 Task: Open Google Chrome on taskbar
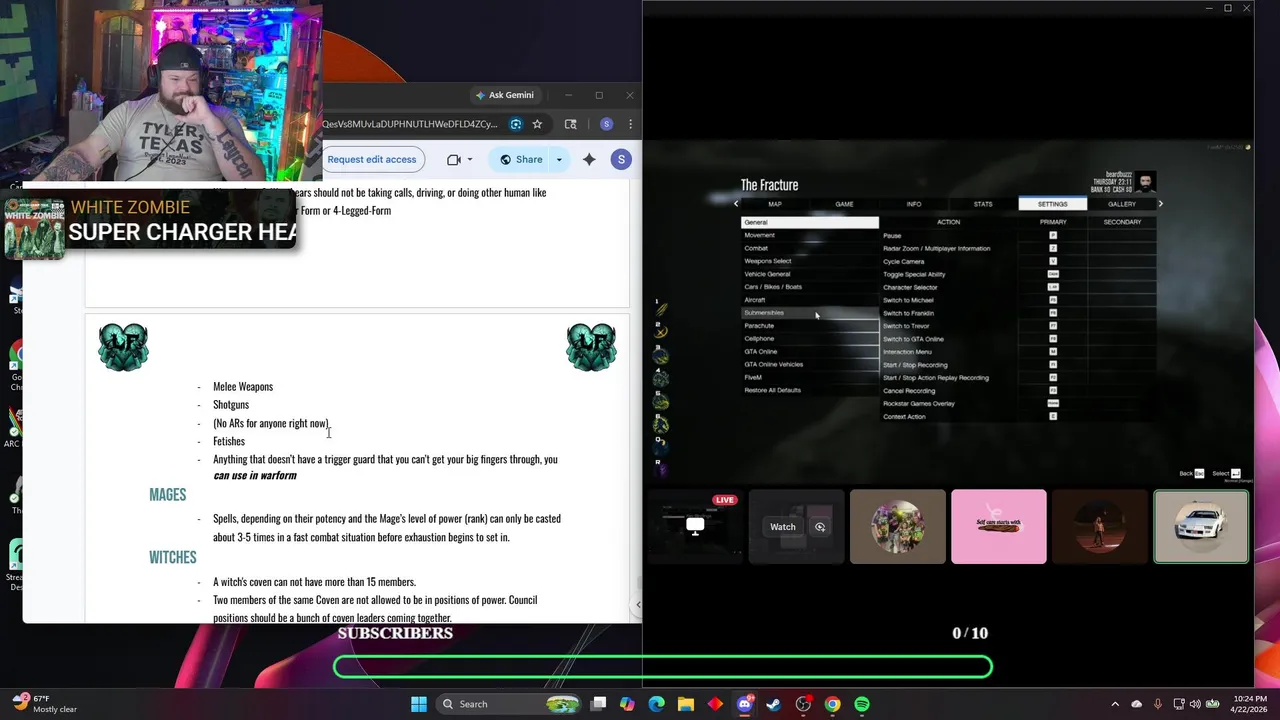point(832,704)
